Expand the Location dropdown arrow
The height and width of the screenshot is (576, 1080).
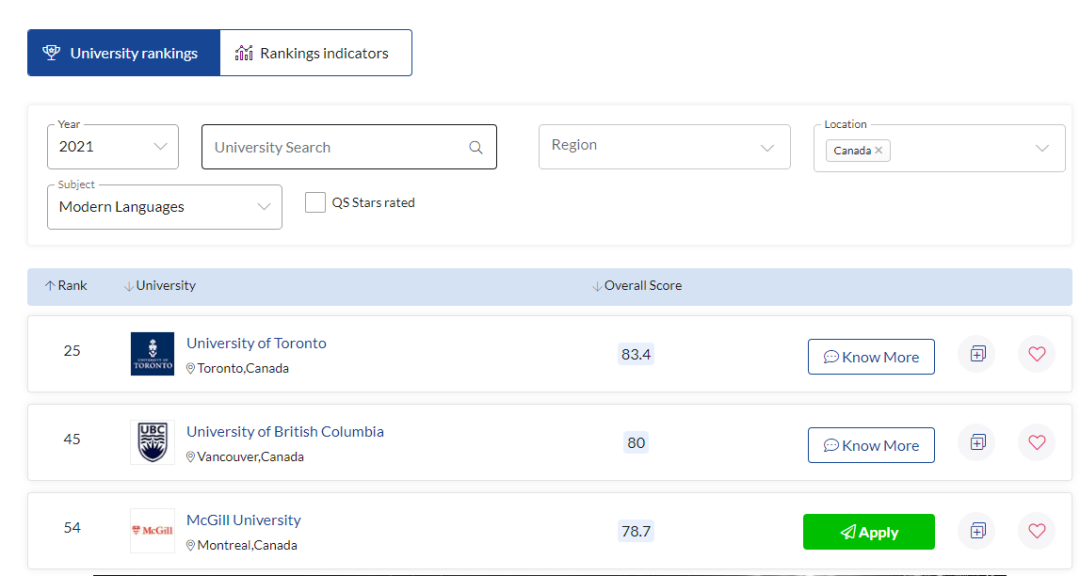[1042, 148]
